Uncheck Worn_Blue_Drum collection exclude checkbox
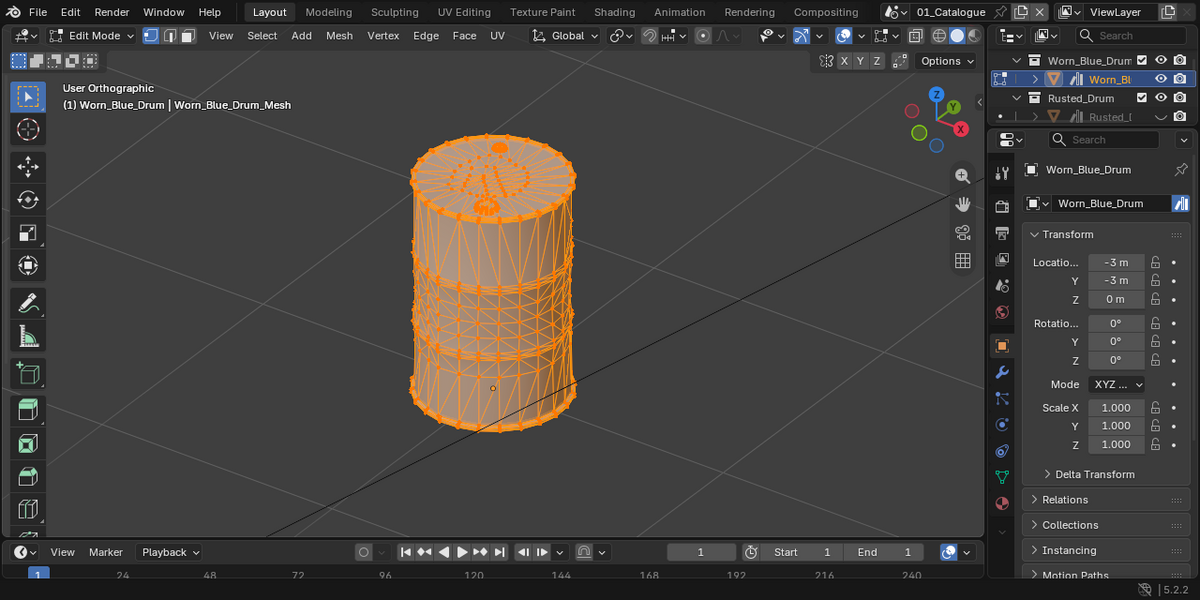Screen dimensions: 1200x600 pos(1142,60)
